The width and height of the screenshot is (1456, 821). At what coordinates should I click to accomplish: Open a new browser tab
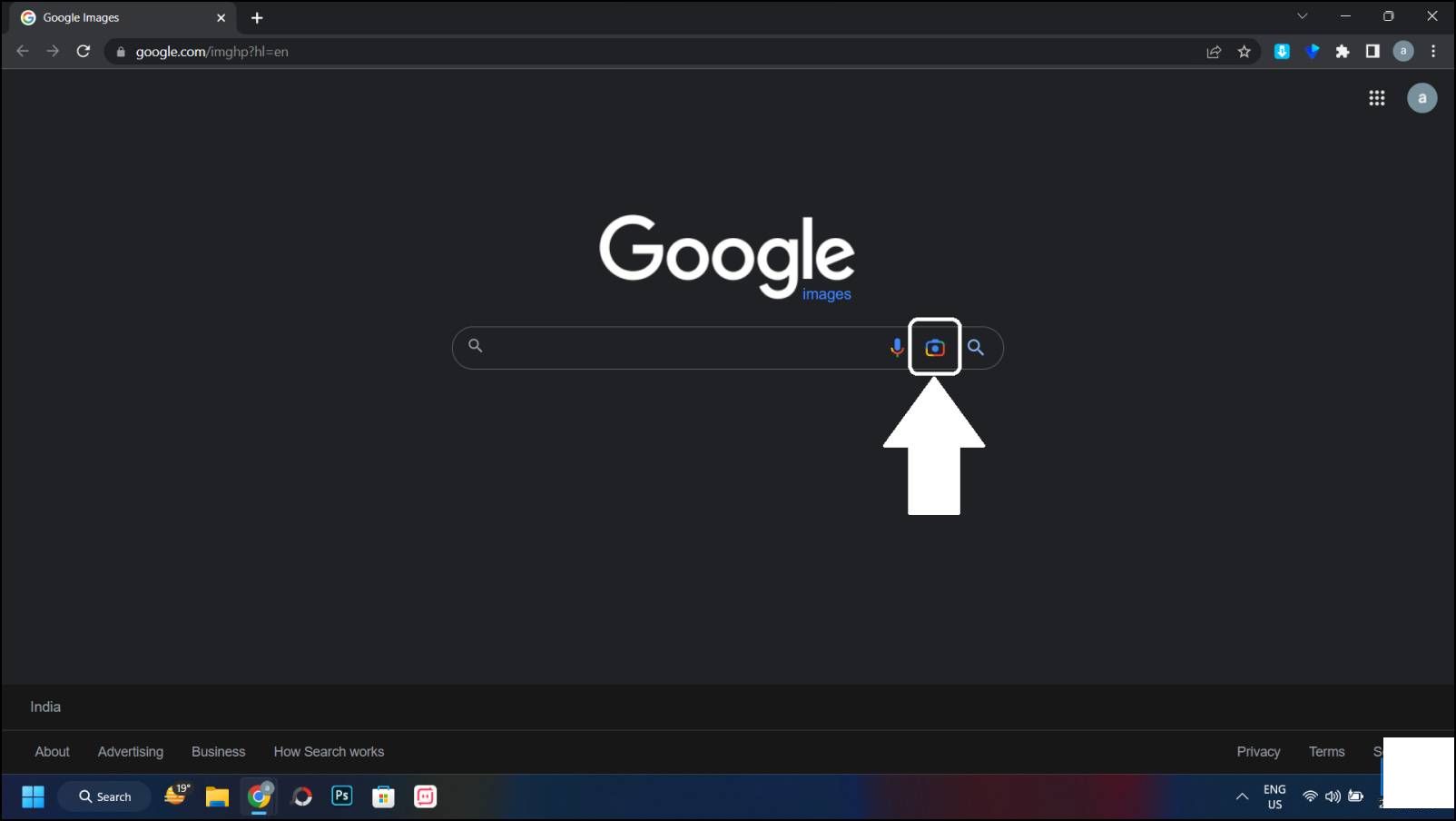click(257, 17)
